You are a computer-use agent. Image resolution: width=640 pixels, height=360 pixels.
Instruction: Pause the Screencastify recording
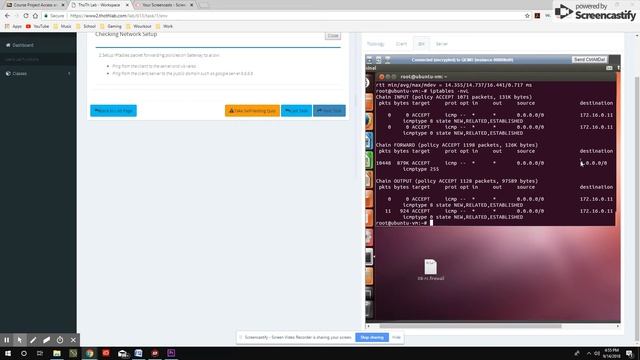(7, 340)
